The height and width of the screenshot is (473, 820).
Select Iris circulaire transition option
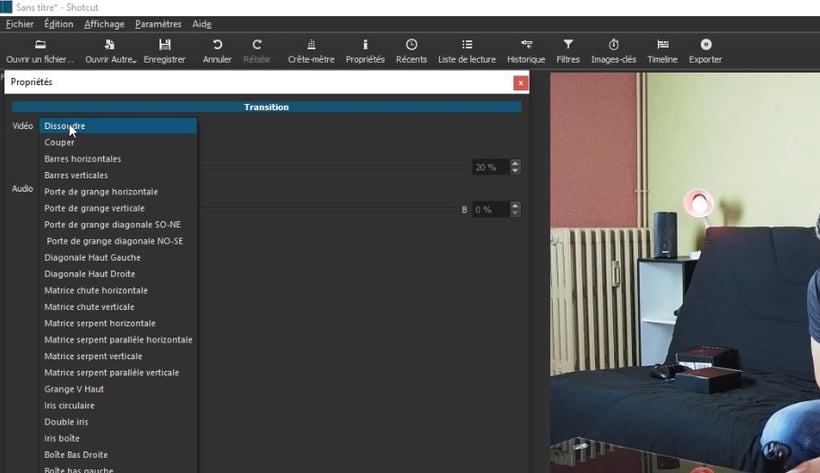[x=70, y=406]
